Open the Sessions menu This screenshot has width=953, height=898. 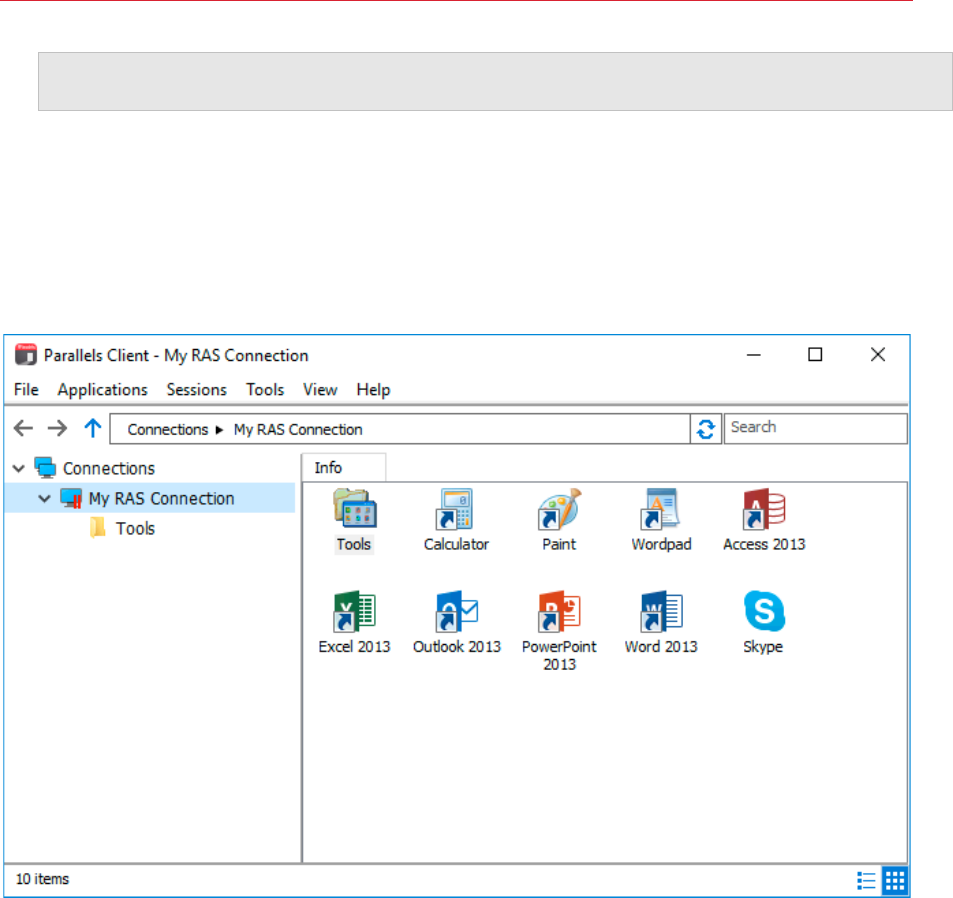197,389
